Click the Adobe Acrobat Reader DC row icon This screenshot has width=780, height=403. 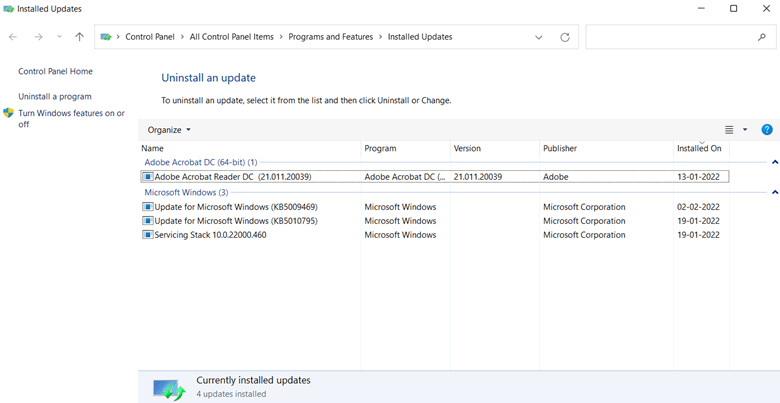(x=147, y=177)
